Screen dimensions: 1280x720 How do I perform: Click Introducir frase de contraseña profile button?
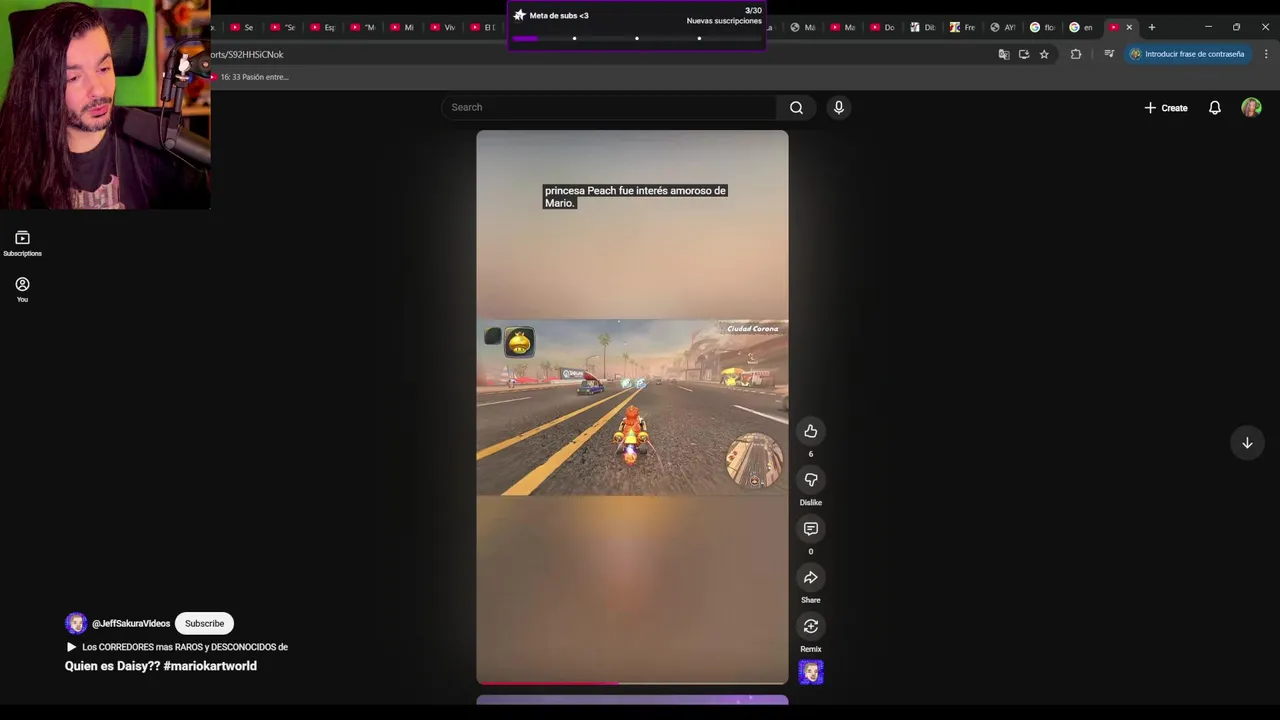pyautogui.click(x=1187, y=54)
